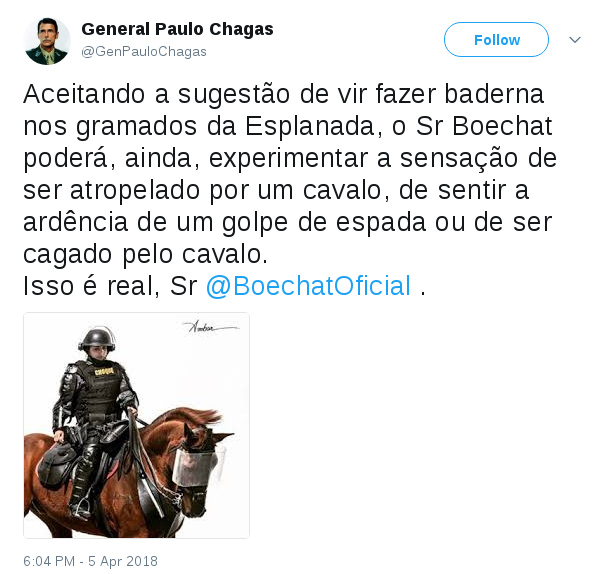Image resolution: width=597 pixels, height=574 pixels.
Task: Click the phrase "cagado pelo cavalo"
Action: pyautogui.click(x=145, y=254)
